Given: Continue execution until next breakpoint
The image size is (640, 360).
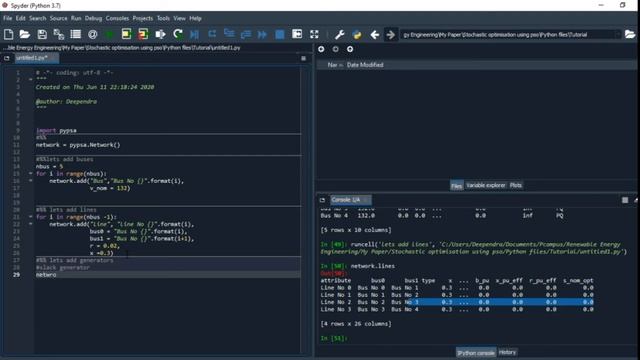Looking at the screenshot, I should (262, 35).
